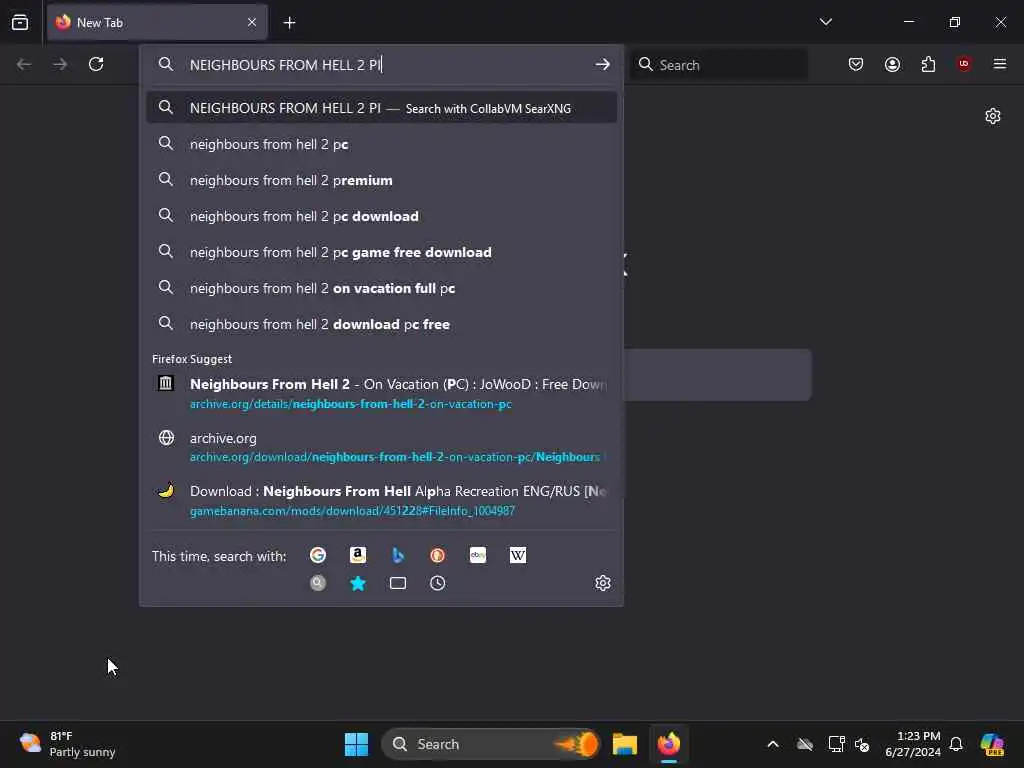Select 'Search with CollabVM SearXNG' row
This screenshot has height=768, width=1024.
[x=381, y=108]
